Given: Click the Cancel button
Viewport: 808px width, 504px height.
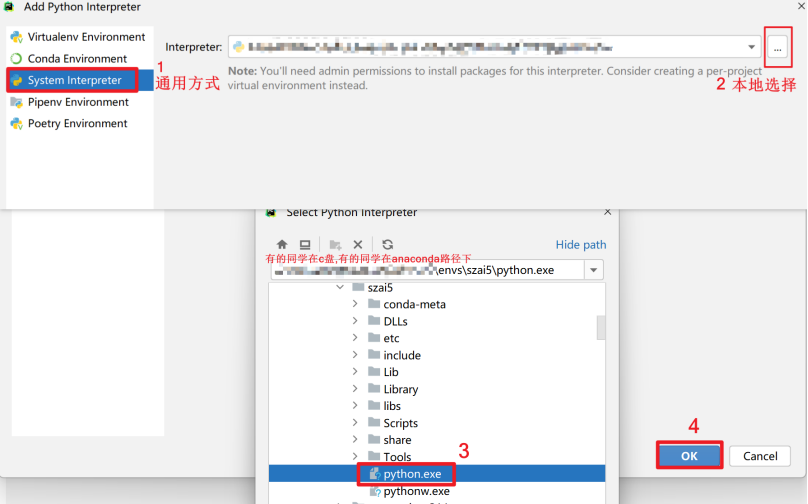Looking at the screenshot, I should tap(760, 456).
